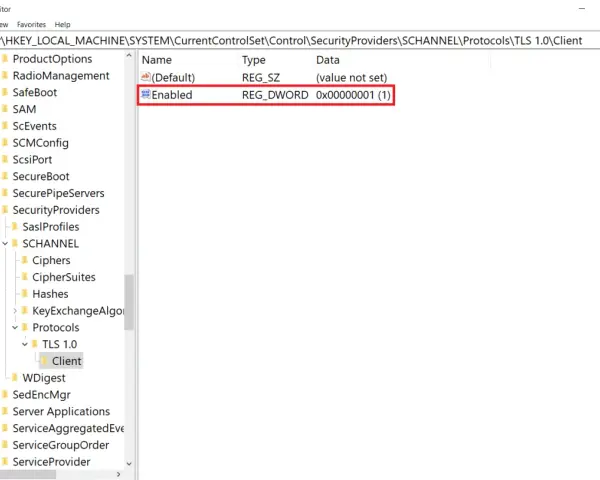Image resolution: width=600 pixels, height=480 pixels.
Task: Click the (value not set) data cell
Action: pyautogui.click(x=352, y=78)
